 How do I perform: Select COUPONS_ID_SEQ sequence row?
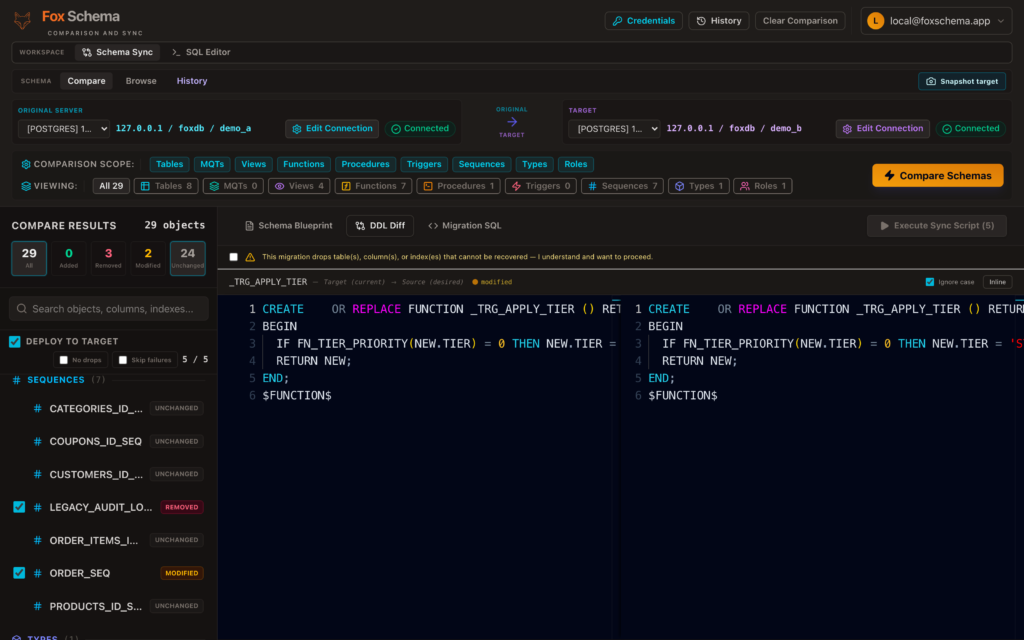tap(108, 441)
